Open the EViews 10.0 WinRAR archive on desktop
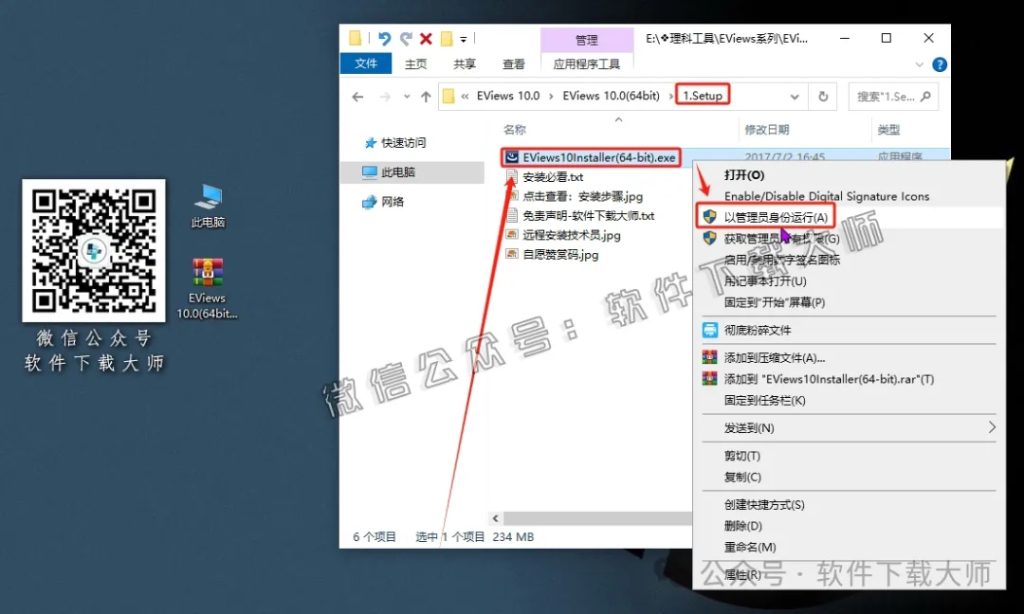The image size is (1024, 614). click(210, 273)
